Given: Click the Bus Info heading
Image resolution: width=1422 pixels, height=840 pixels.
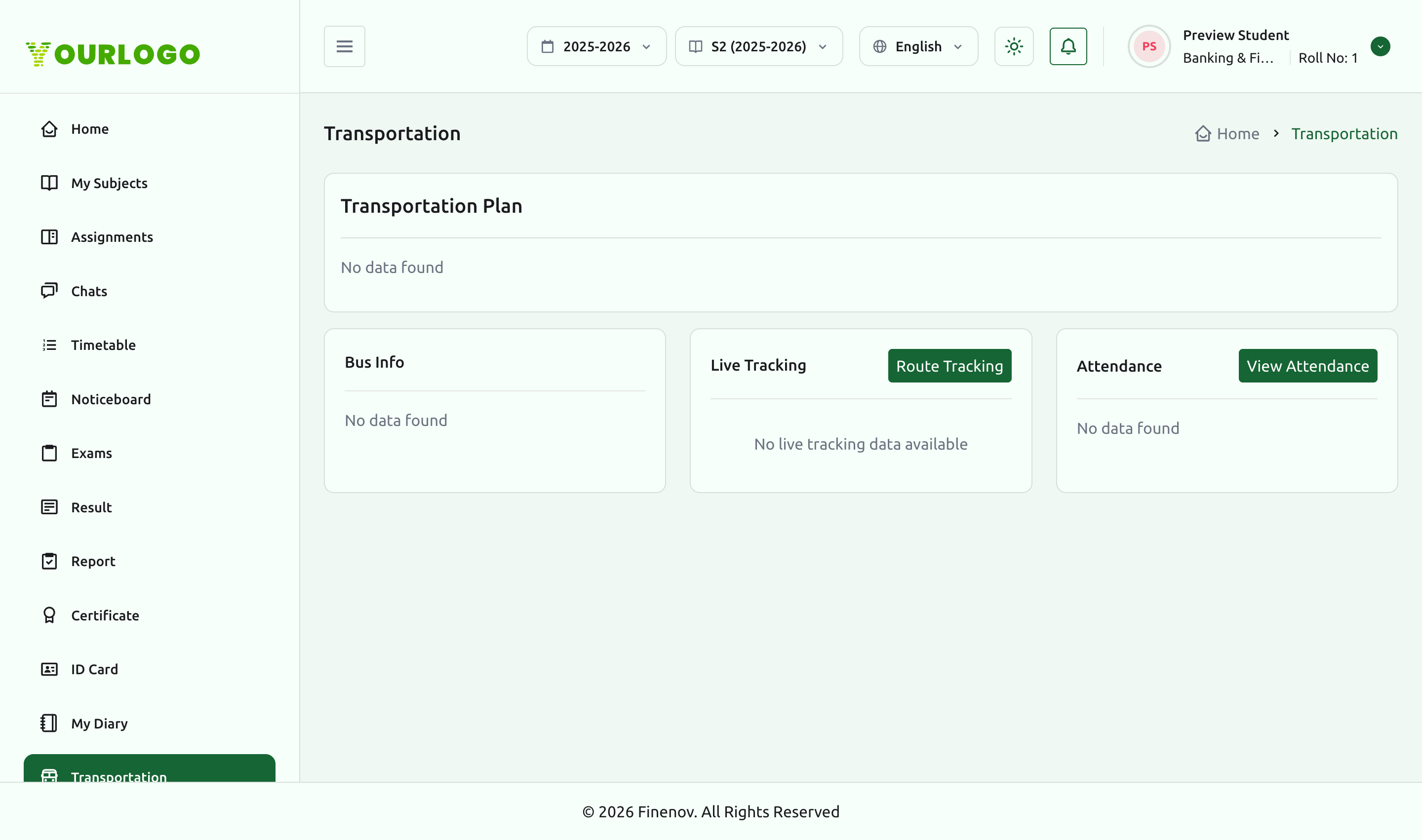Looking at the screenshot, I should point(374,362).
